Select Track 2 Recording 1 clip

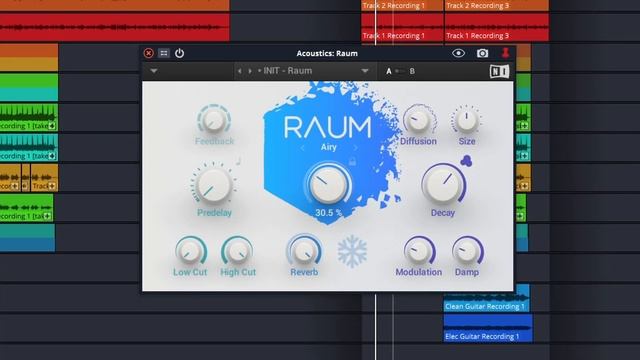pyautogui.click(x=402, y=5)
